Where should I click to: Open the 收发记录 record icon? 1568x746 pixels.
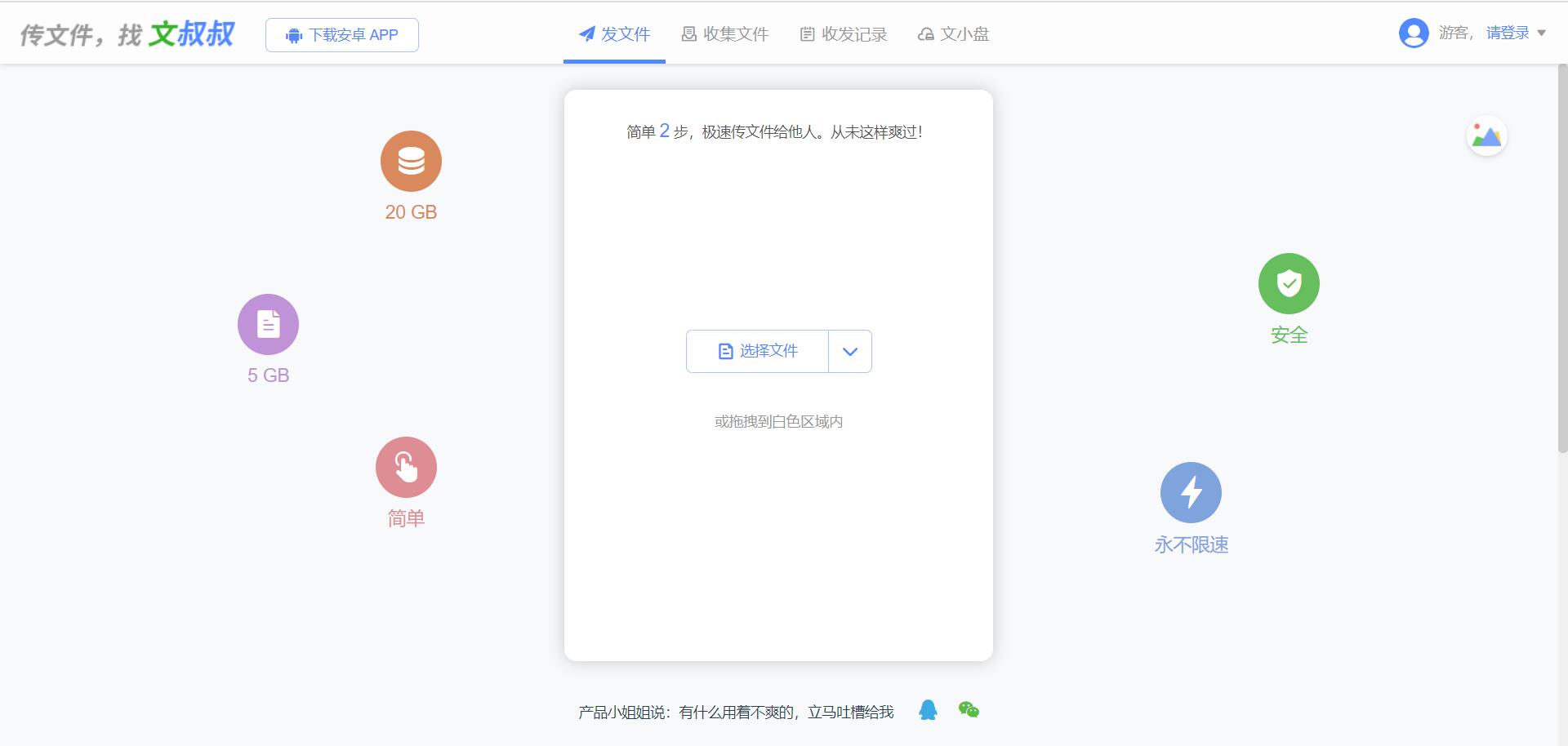point(808,33)
